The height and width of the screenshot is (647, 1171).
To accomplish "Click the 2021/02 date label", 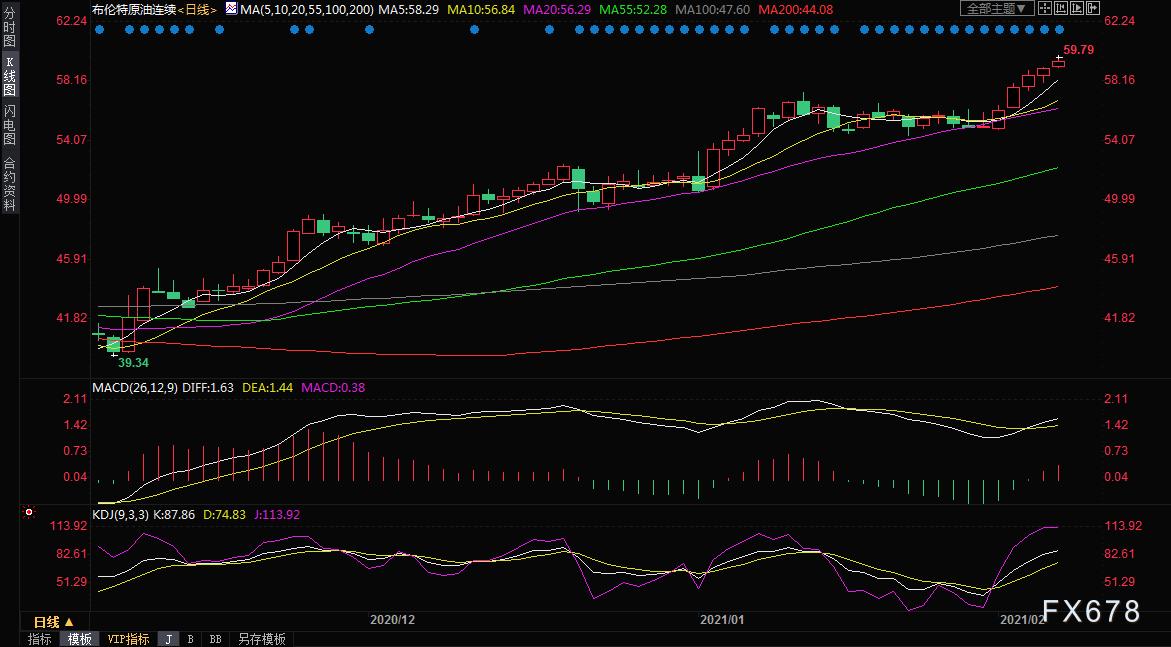I will point(1022,619).
